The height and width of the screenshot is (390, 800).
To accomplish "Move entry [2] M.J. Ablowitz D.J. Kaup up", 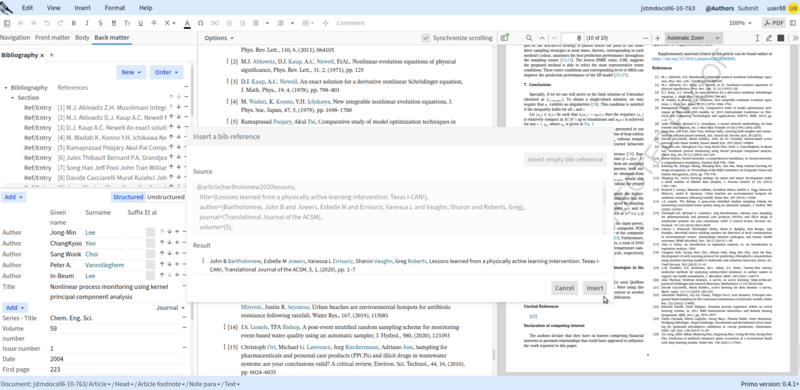I will [x=171, y=117].
